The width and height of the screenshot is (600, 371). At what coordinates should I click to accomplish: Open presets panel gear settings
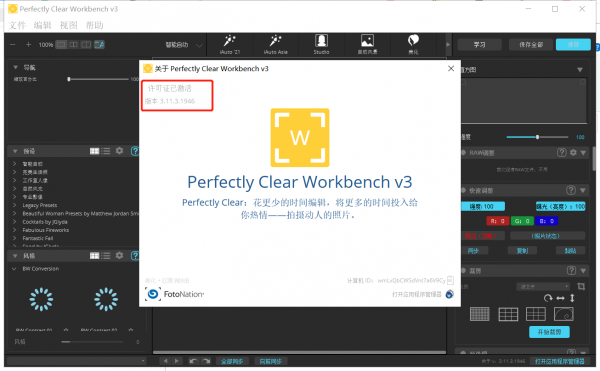[119, 151]
